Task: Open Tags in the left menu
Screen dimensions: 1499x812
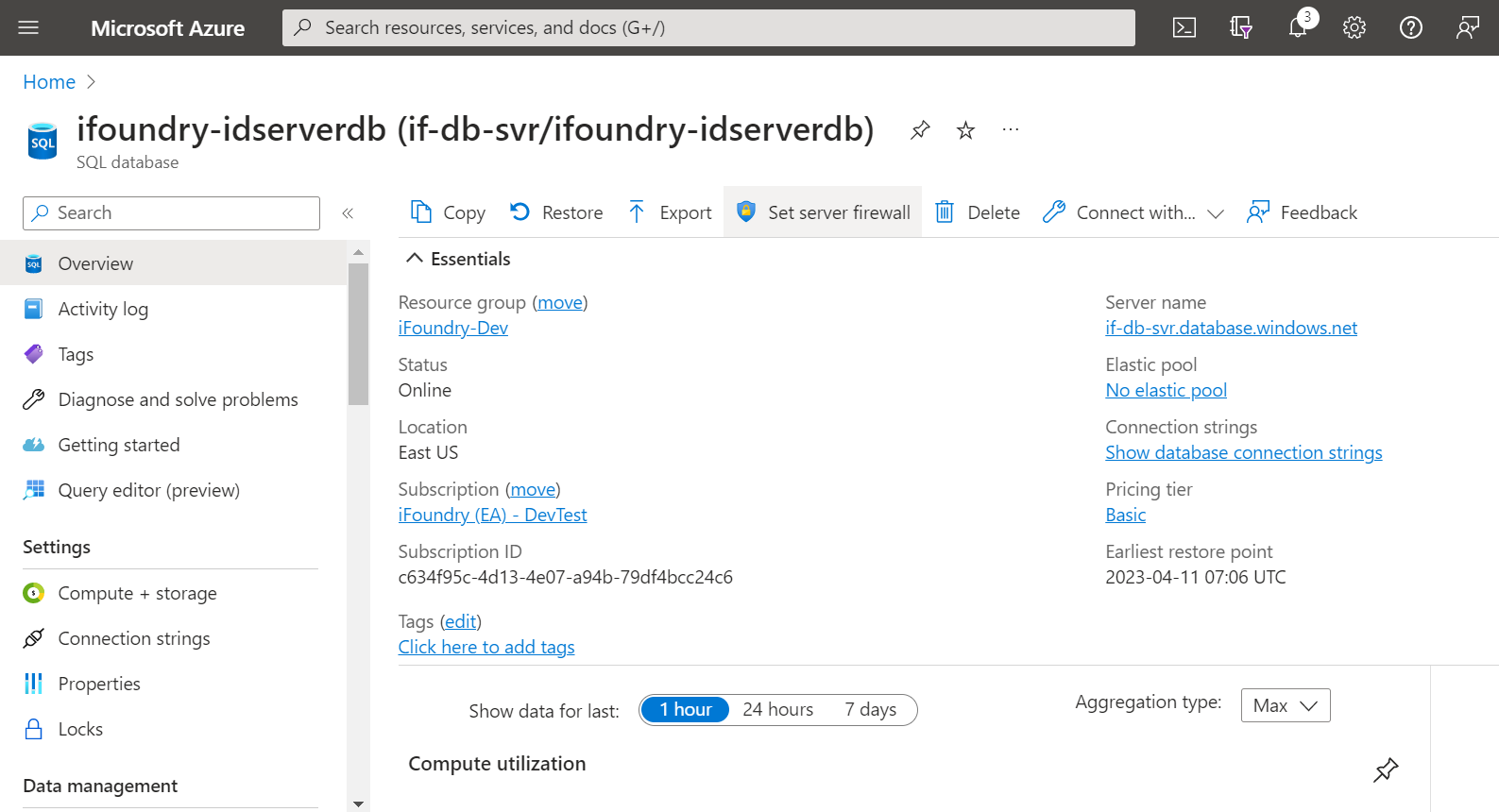Action: [173, 354]
